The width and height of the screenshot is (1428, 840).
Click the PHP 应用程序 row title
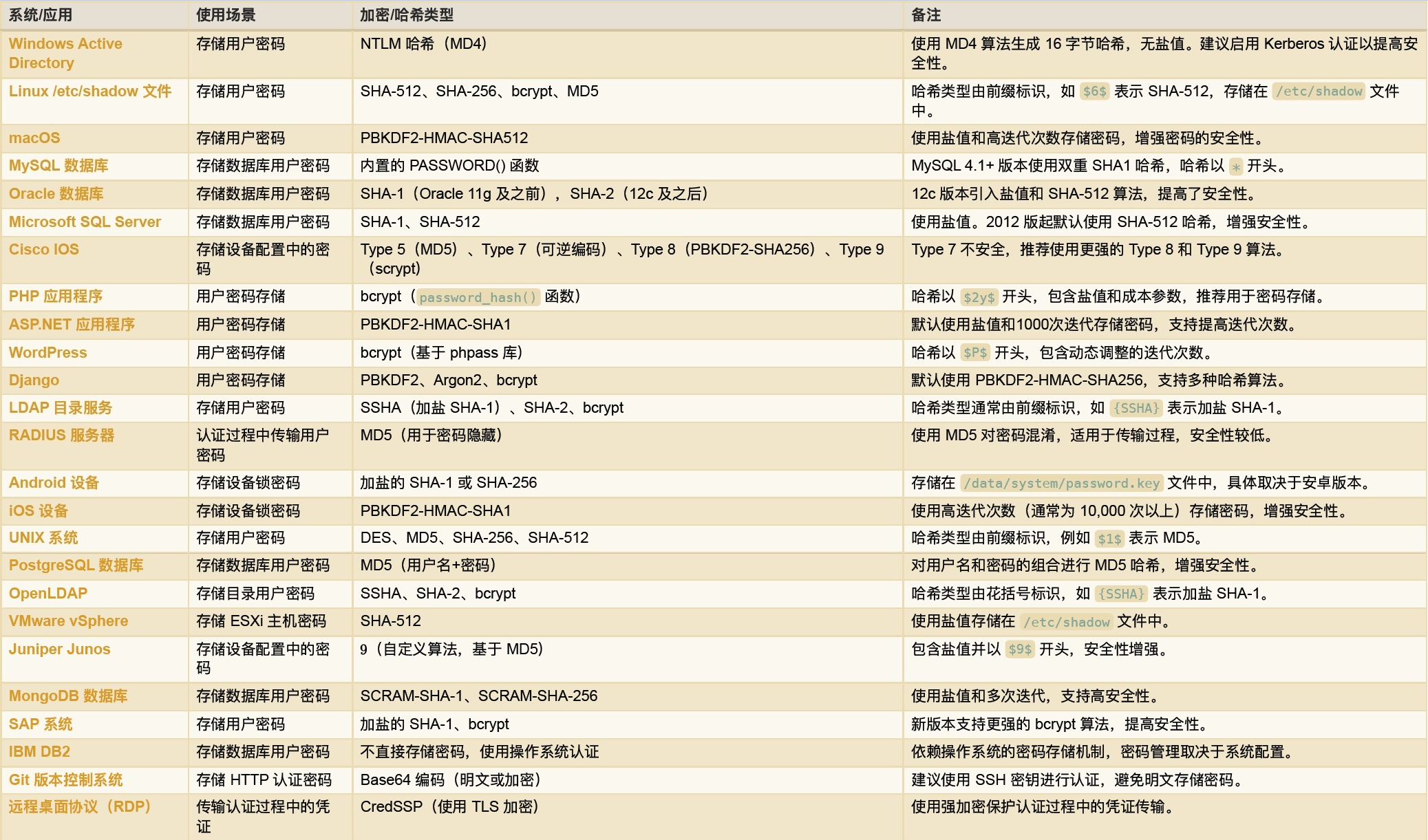pos(55,296)
